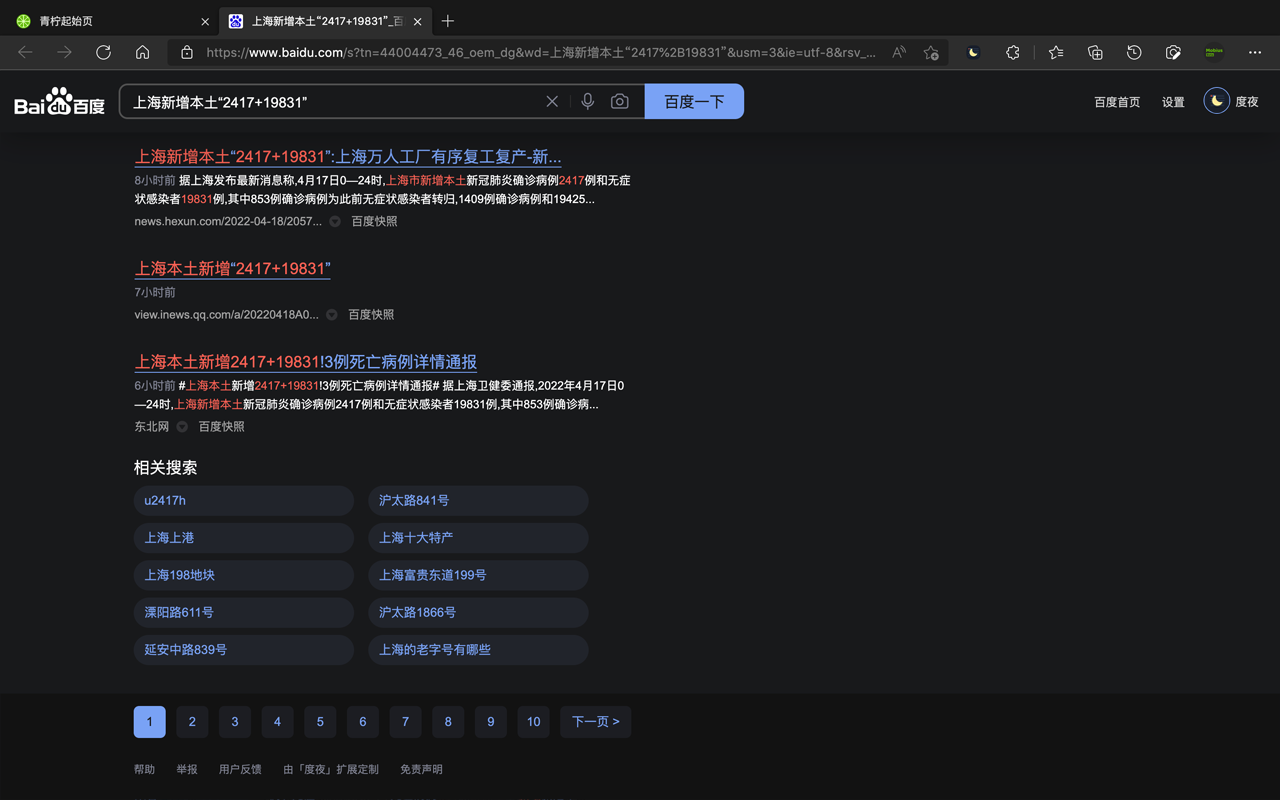Go to results page 5

(320, 721)
